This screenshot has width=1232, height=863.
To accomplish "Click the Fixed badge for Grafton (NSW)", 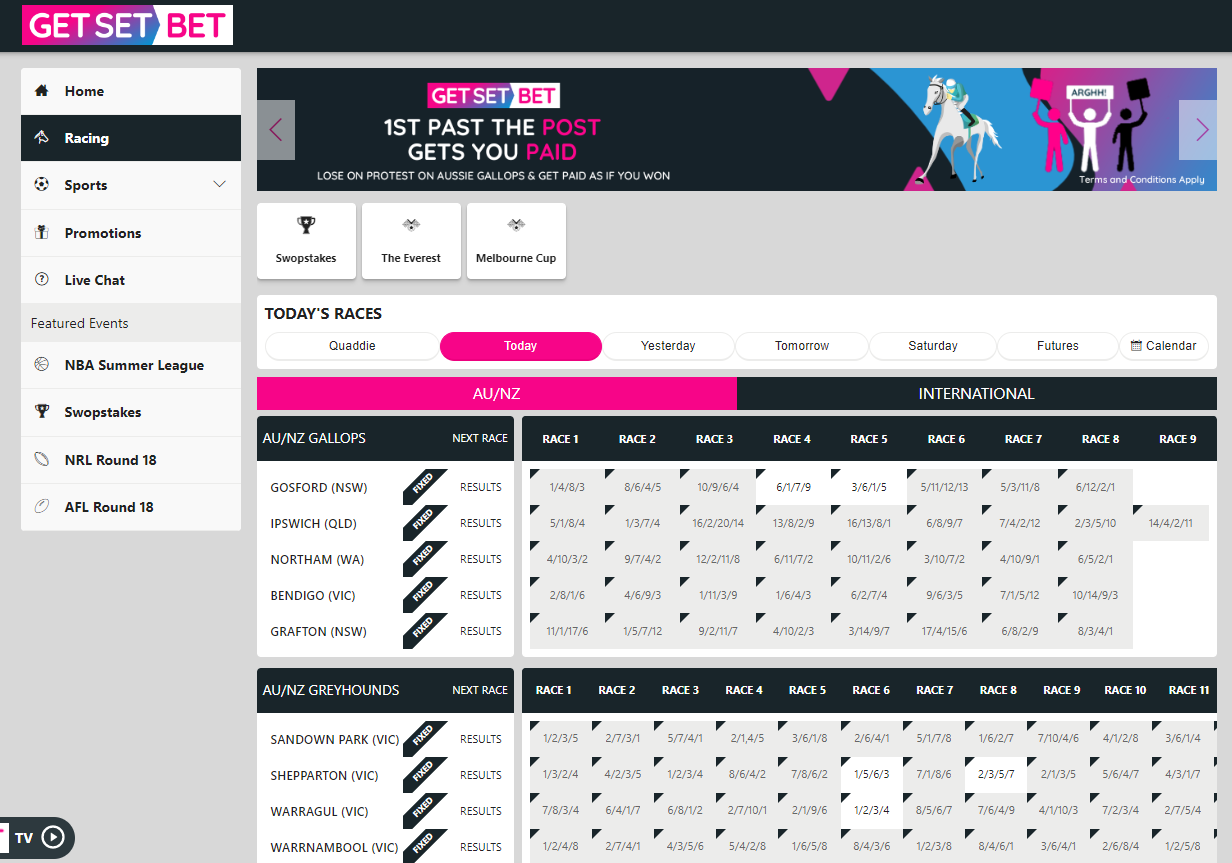I will click(424, 631).
